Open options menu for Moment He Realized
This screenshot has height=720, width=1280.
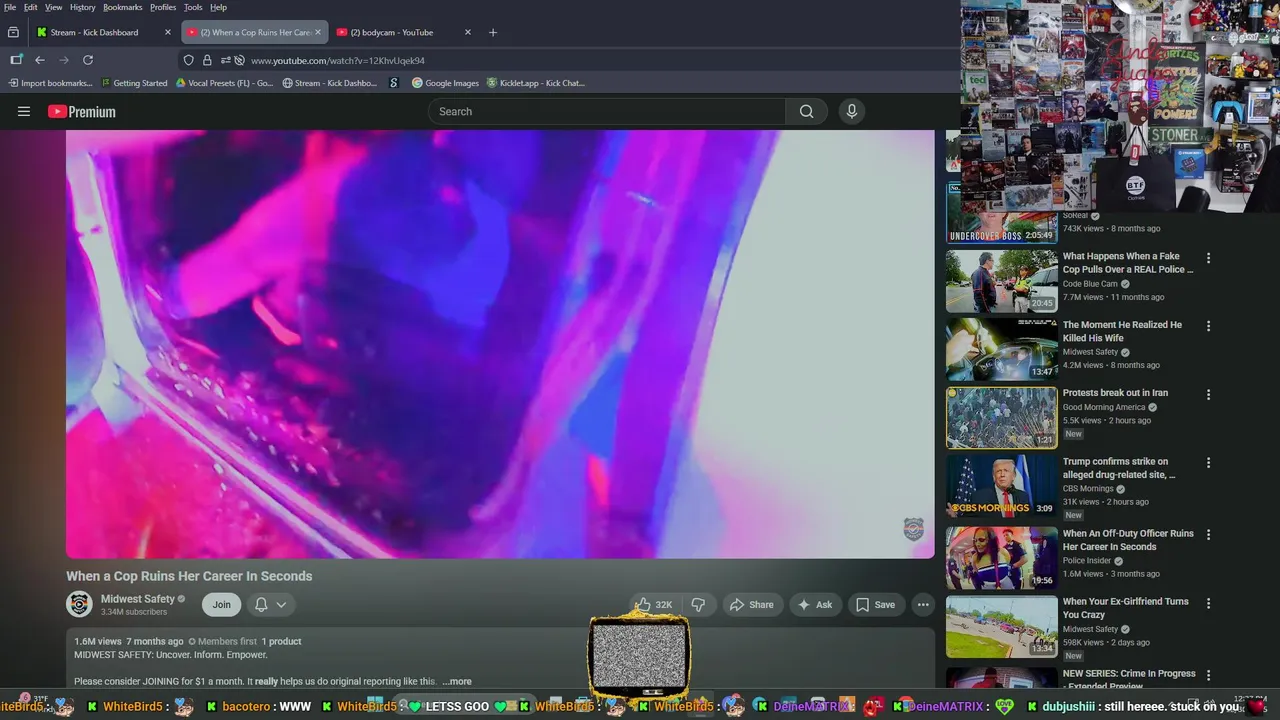tap(1208, 326)
